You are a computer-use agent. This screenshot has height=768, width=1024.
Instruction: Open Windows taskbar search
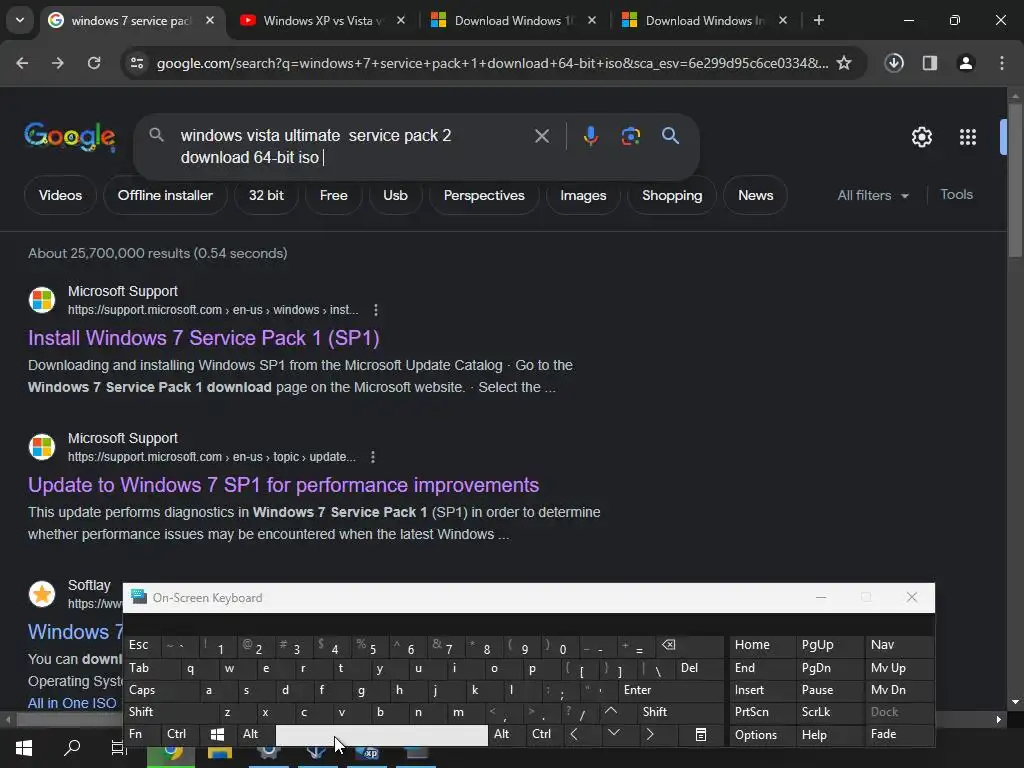(72, 748)
